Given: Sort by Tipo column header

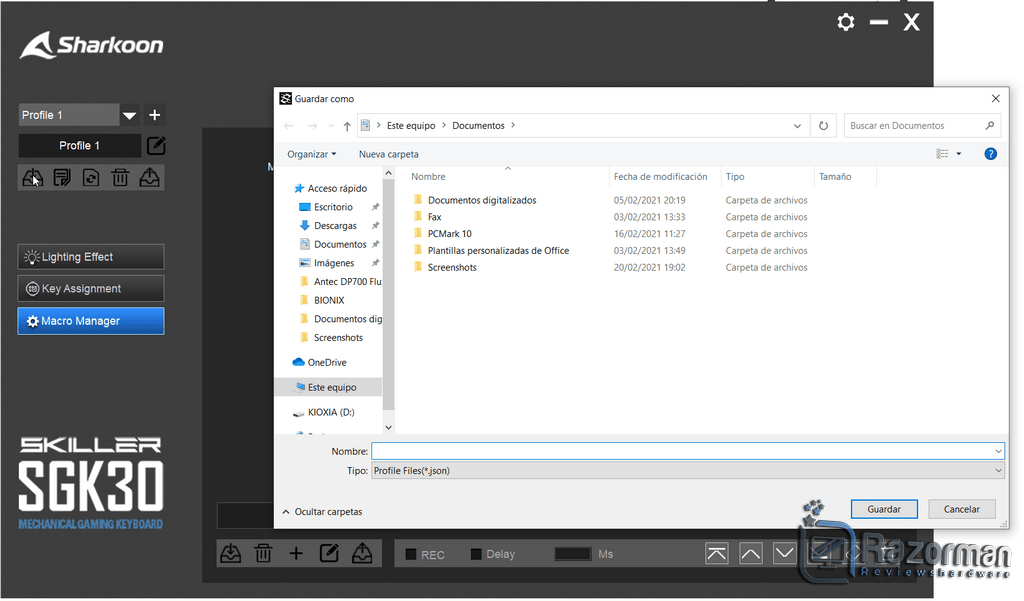Looking at the screenshot, I should click(735, 176).
